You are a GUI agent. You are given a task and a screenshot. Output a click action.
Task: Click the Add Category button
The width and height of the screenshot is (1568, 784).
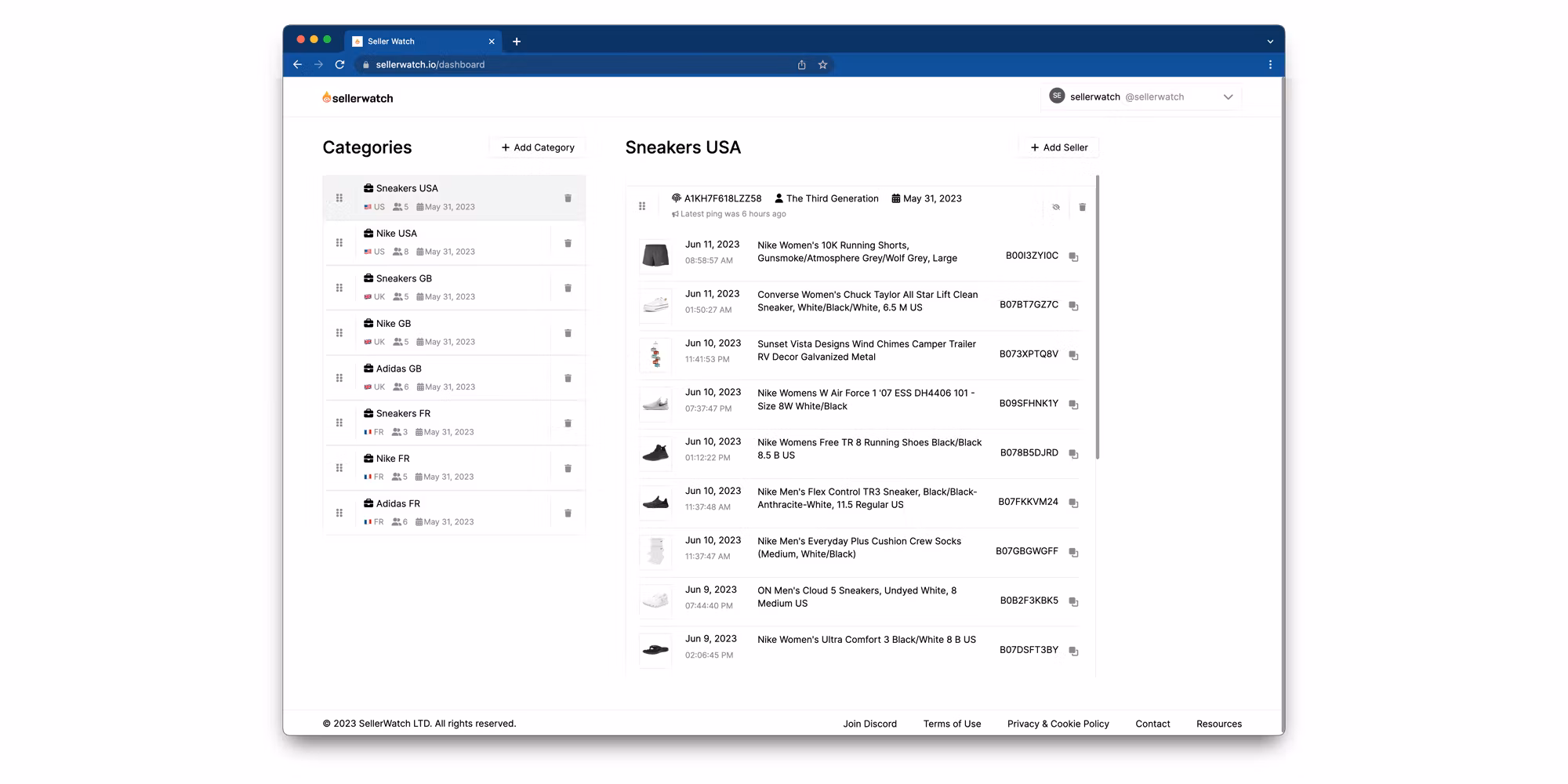pyautogui.click(x=538, y=147)
